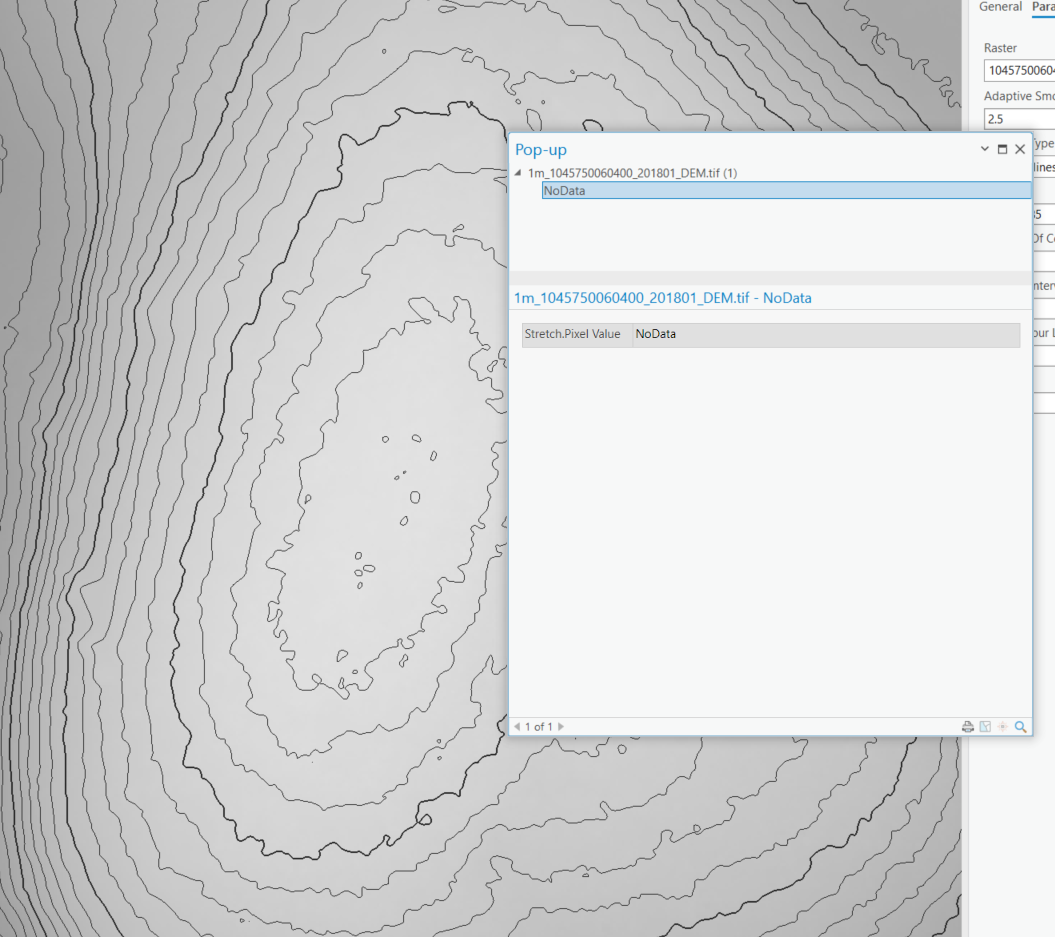Click the Stretch.Pixel Value field name cell
Viewport: 1055px width, 937px height.
click(577, 334)
